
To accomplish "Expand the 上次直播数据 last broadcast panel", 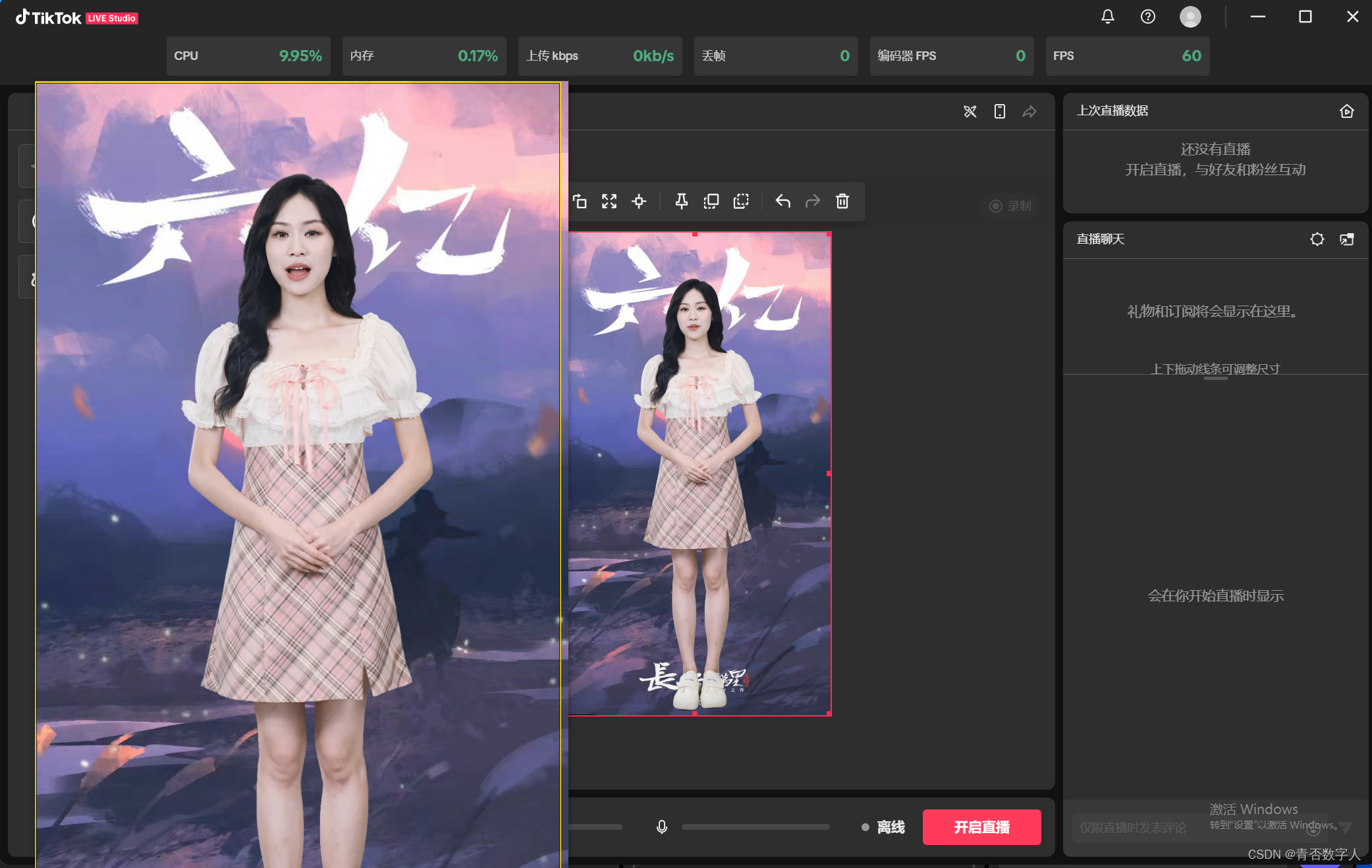I will (1346, 111).
